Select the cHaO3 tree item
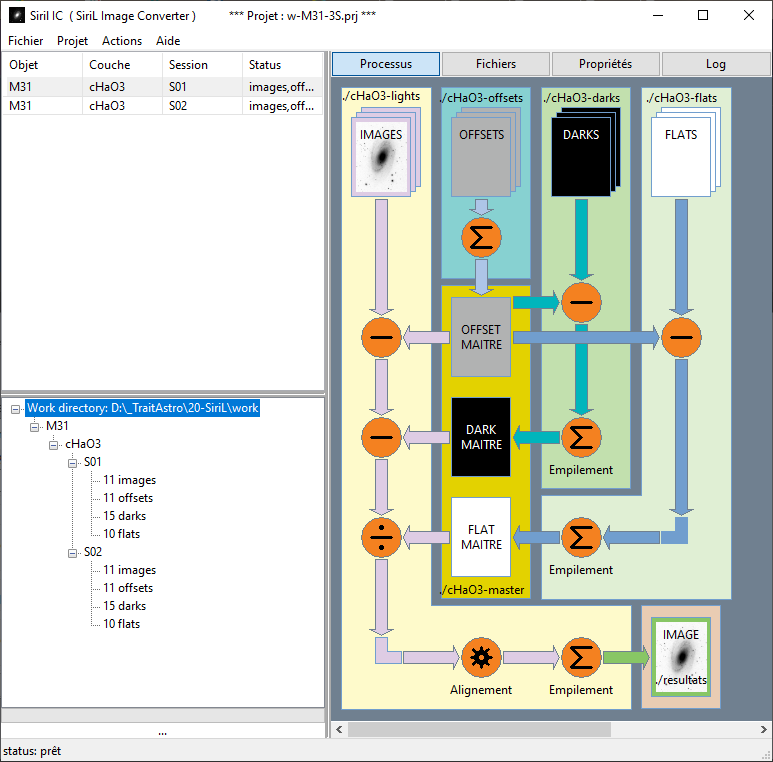This screenshot has width=773, height=762. tap(83, 444)
